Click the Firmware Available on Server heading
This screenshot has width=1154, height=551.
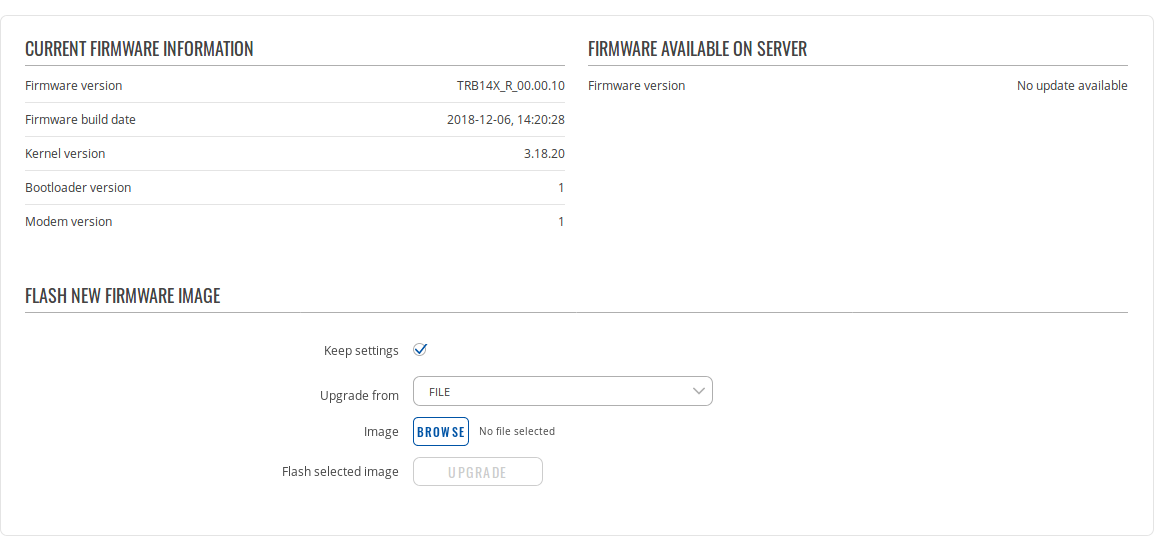[697, 49]
